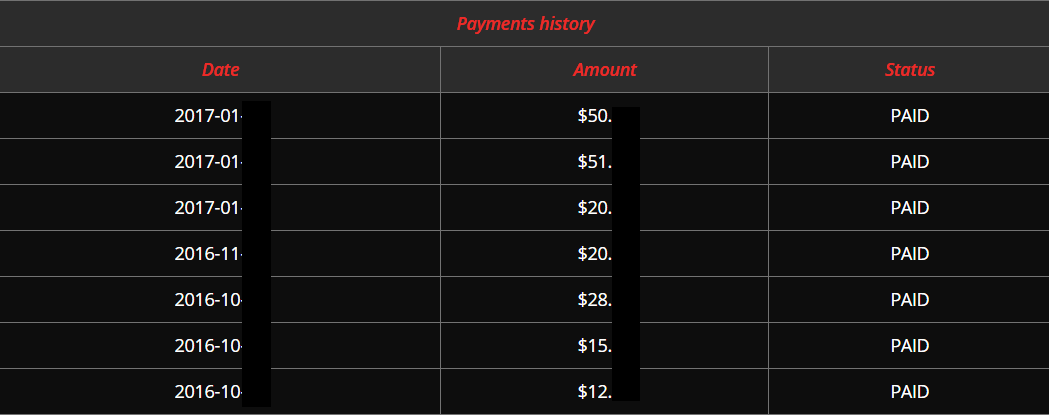This screenshot has height=415, width=1049.
Task: Click PAID status in $15 row
Action: click(x=910, y=346)
